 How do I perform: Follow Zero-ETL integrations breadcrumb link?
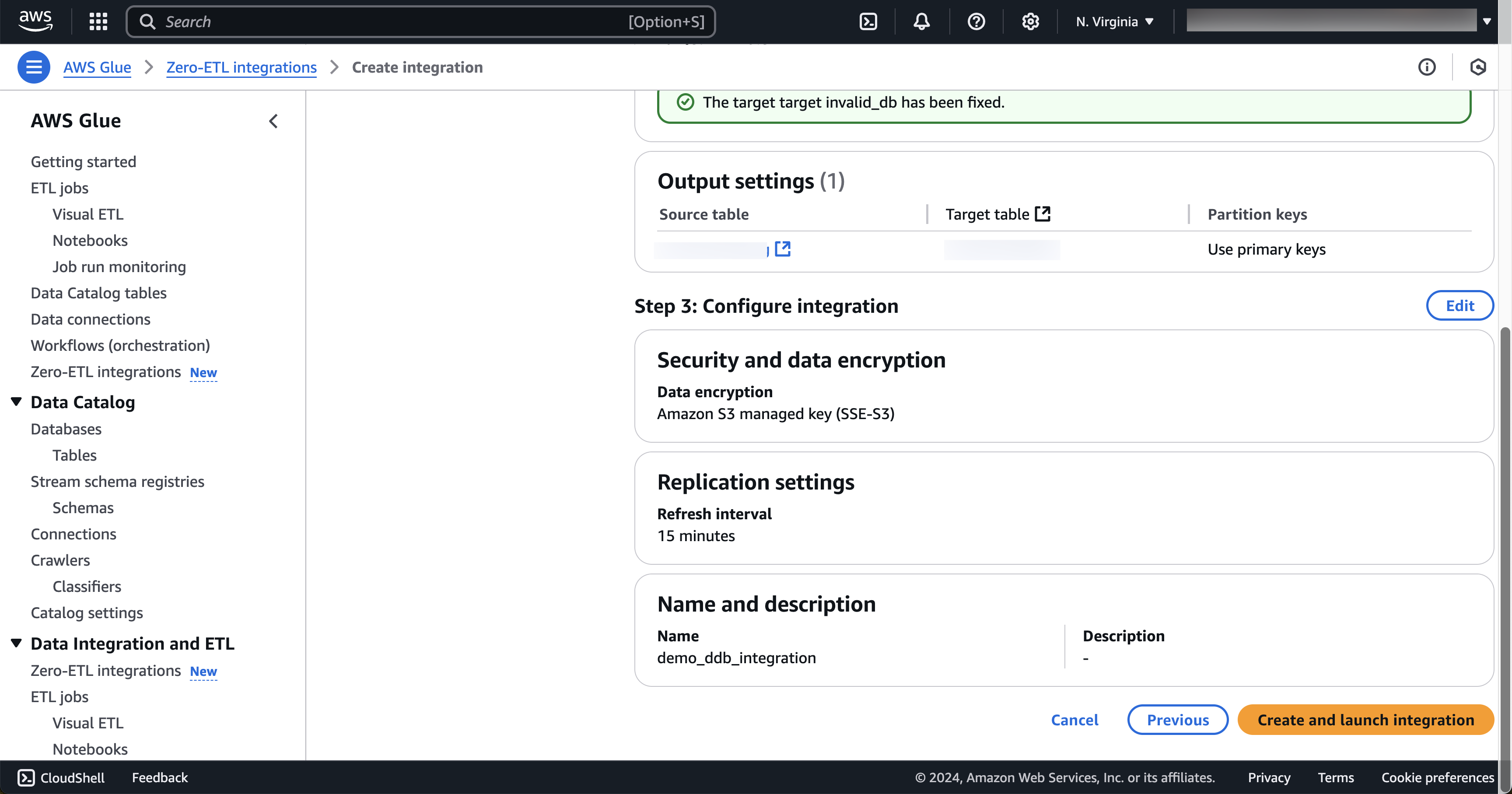point(241,67)
